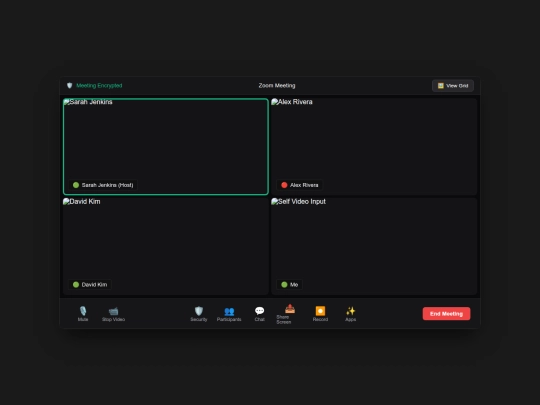Viewport: 540px width, 405px height.
Task: Select David Kim video tile
Action: 166,246
